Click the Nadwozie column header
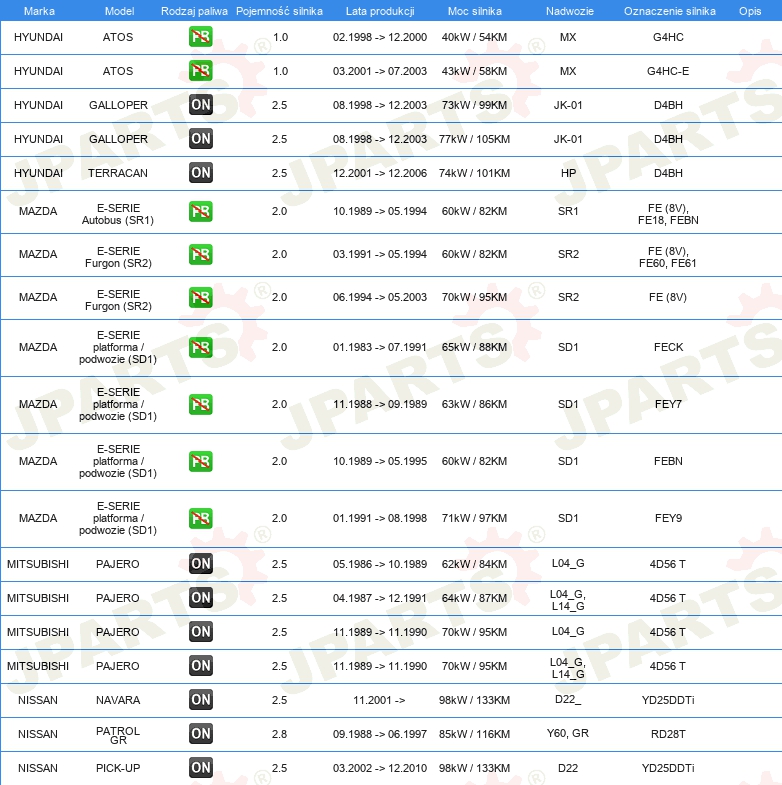The height and width of the screenshot is (785, 782). (570, 11)
